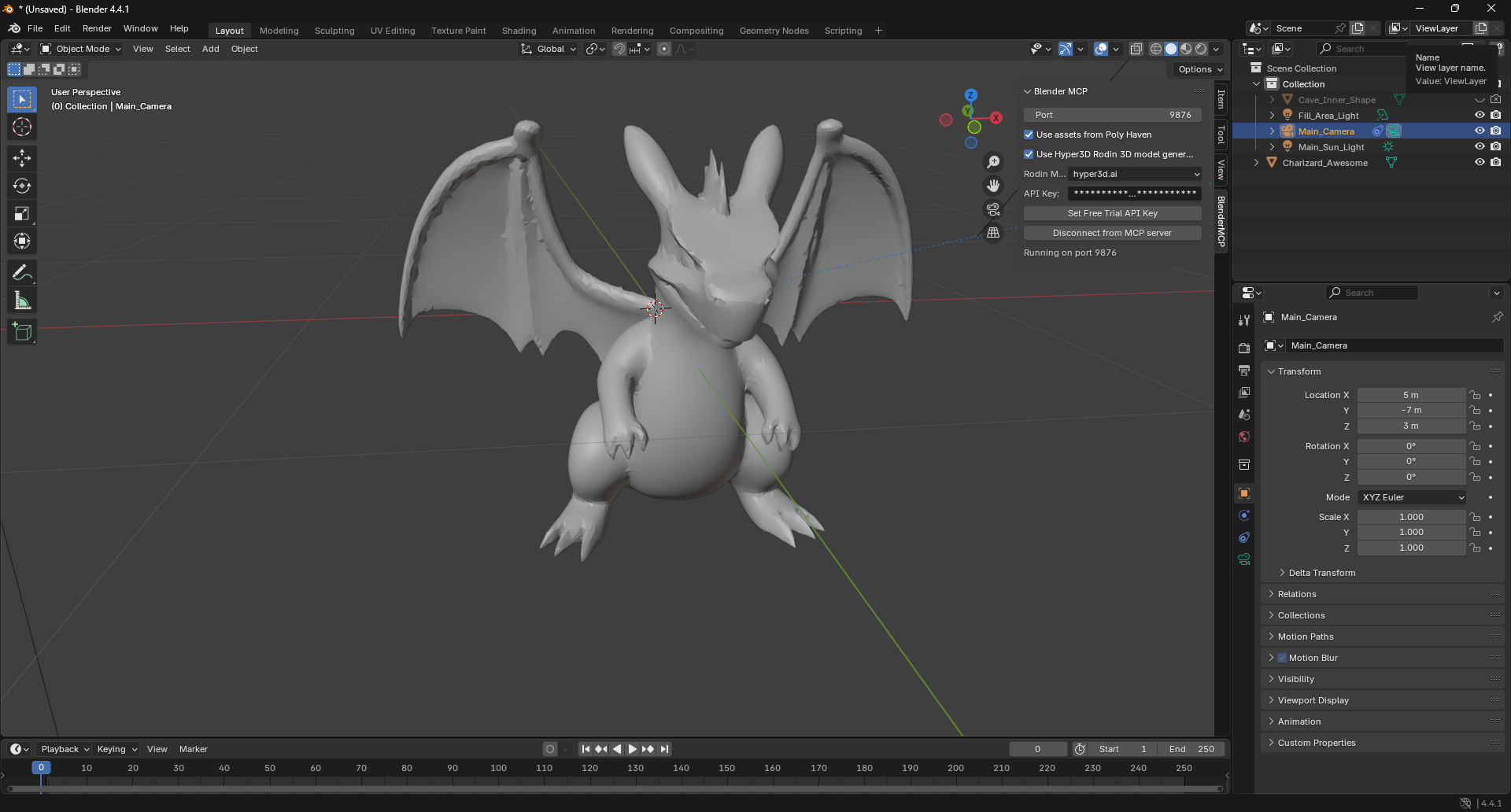Open the BlenderMCP sidebar tab
The image size is (1511, 812).
click(x=1221, y=221)
